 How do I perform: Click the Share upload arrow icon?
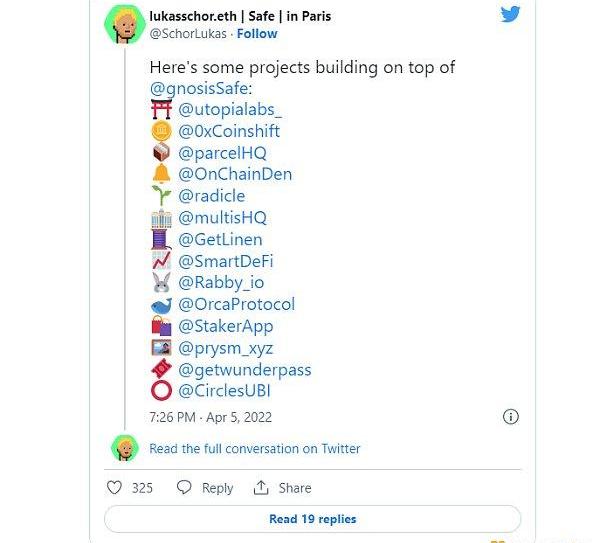262,488
